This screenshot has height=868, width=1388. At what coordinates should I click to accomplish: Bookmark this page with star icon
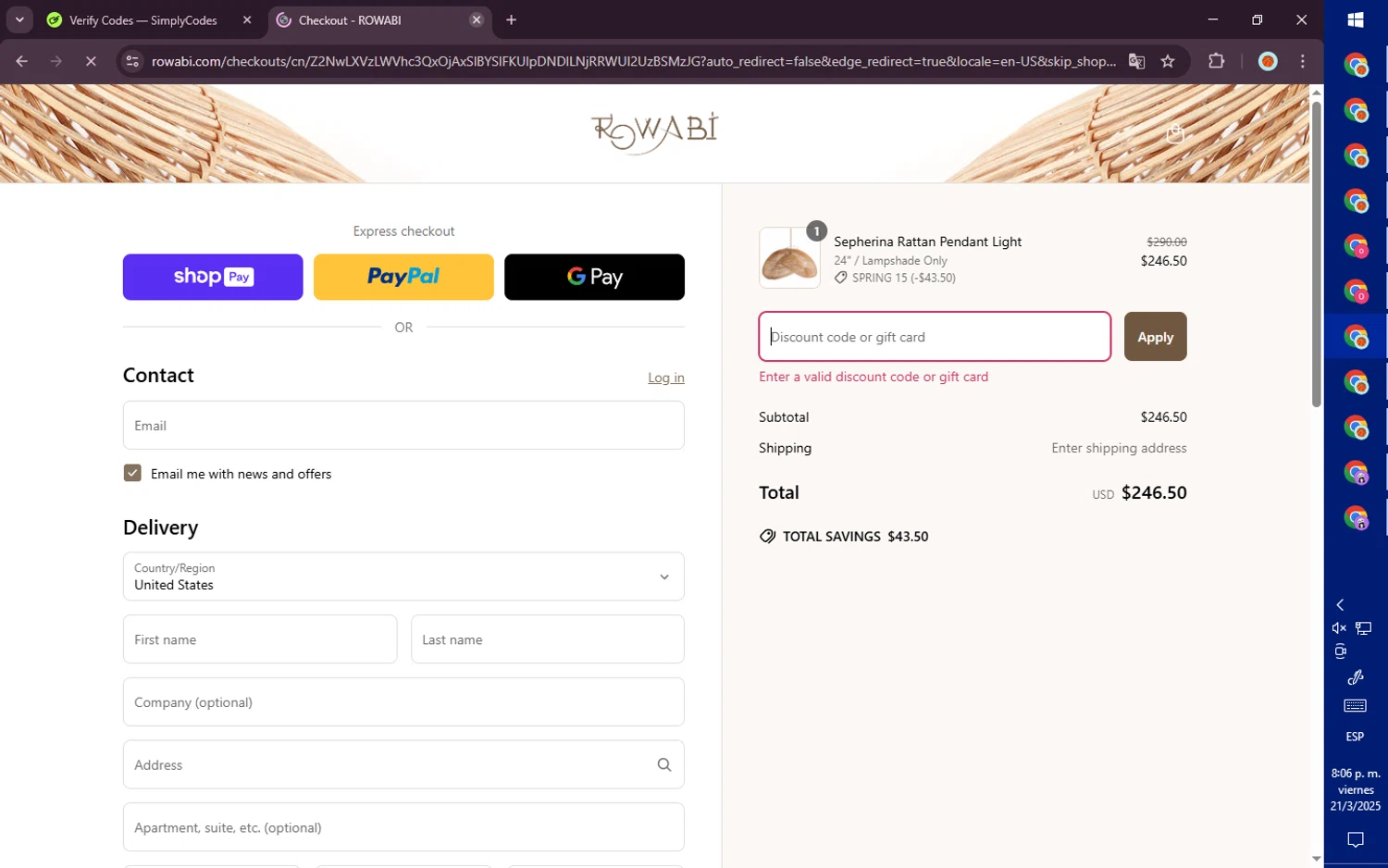pyautogui.click(x=1168, y=61)
